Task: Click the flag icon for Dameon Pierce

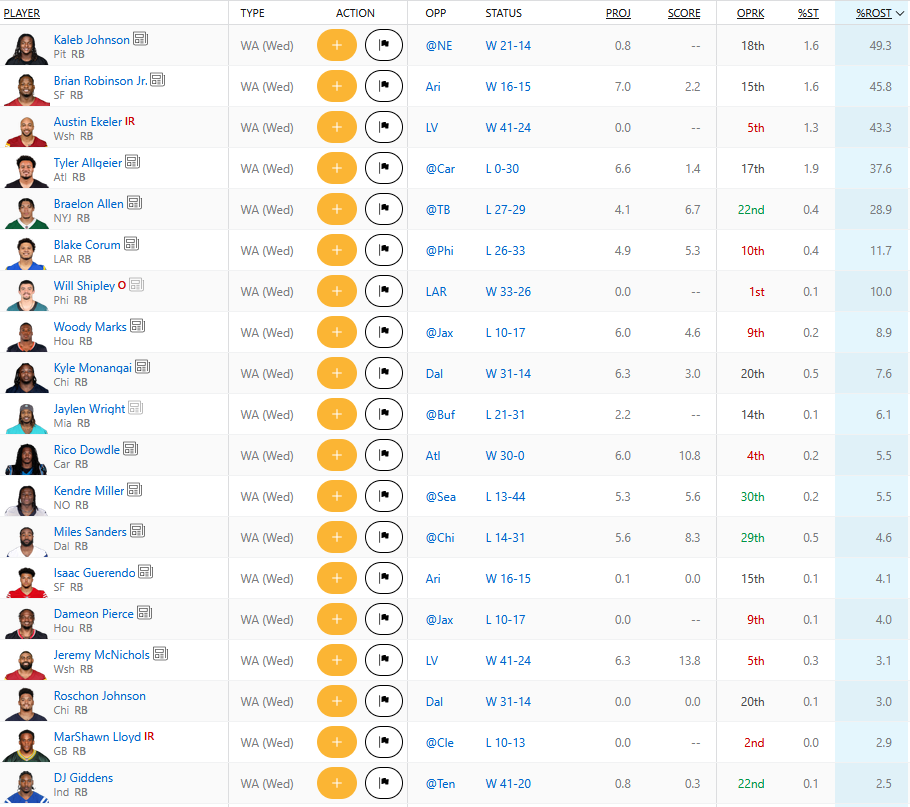Action: 384,620
